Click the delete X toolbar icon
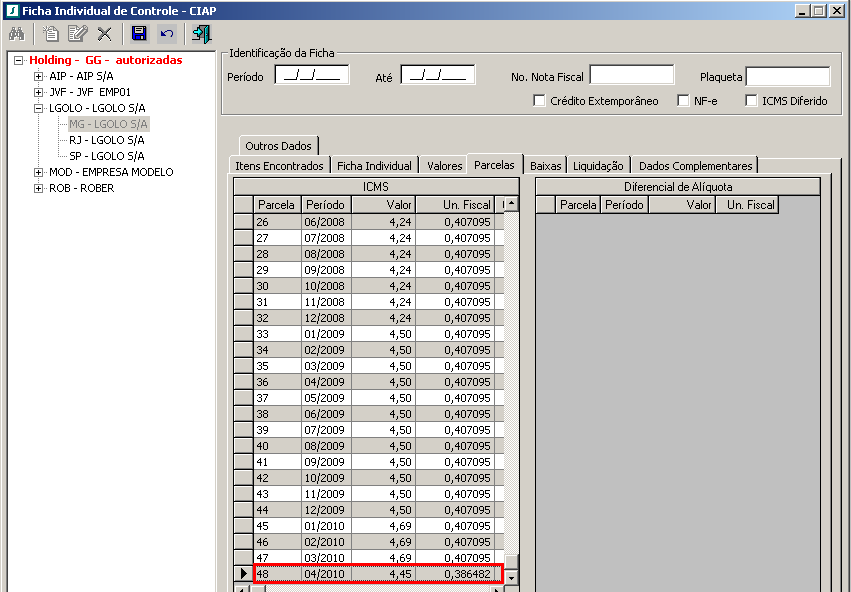Image resolution: width=851 pixels, height=592 pixels. tap(104, 34)
